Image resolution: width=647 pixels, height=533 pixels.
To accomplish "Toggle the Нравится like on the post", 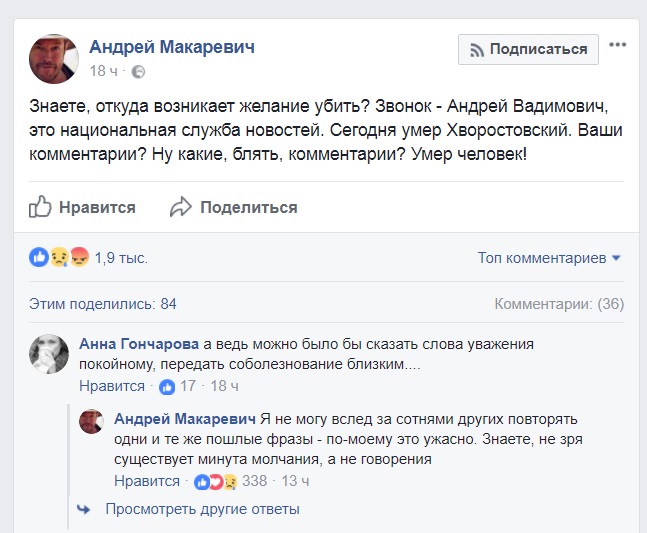I will pos(96,207).
